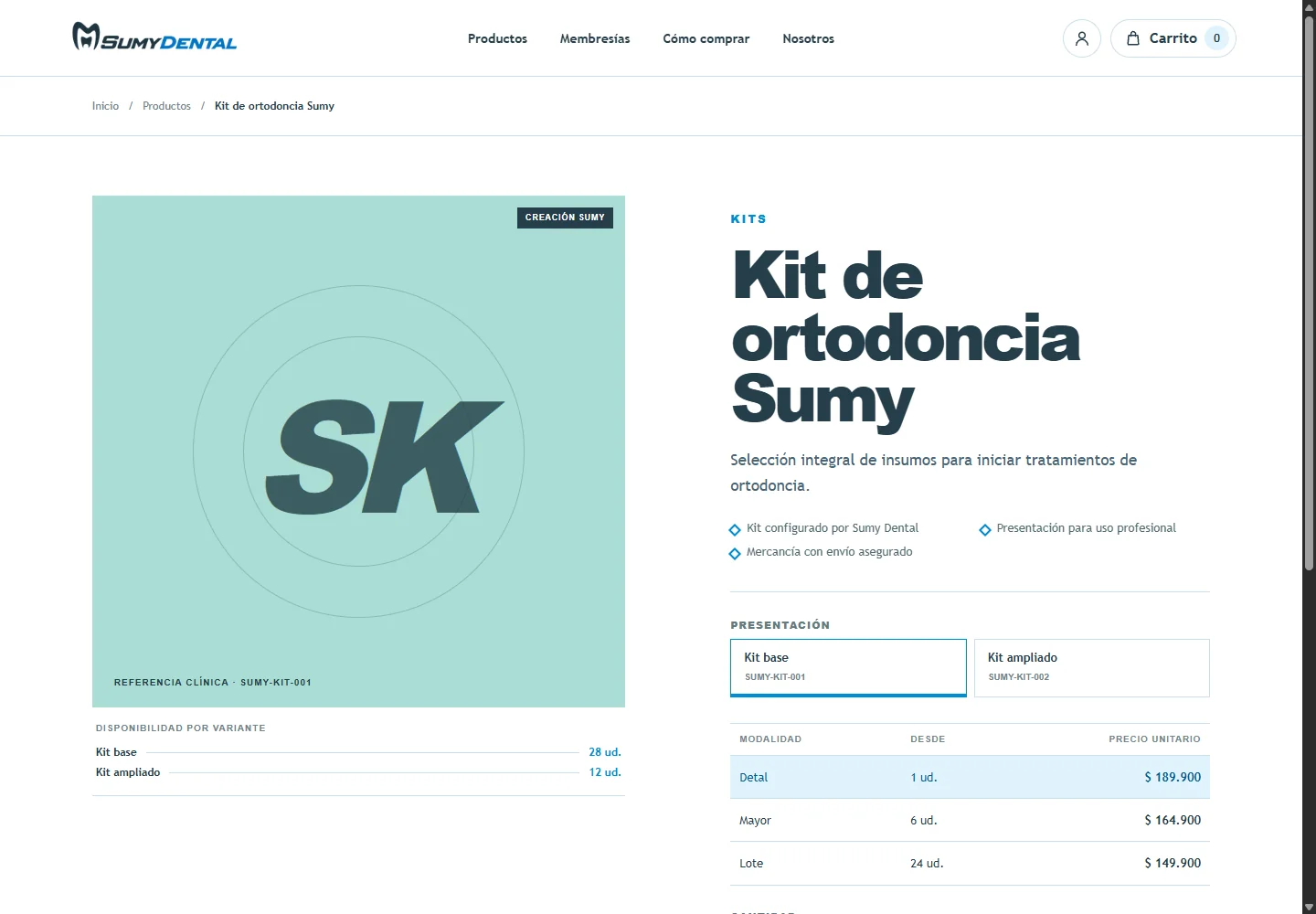Click the PRECIO UNITARIO column header
Viewport: 1316px width, 914px height.
coord(1154,739)
